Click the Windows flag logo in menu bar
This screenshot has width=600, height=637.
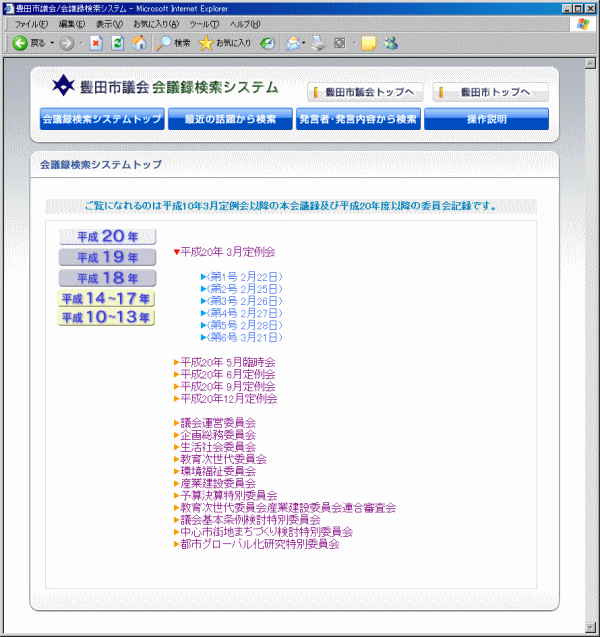pos(583,24)
